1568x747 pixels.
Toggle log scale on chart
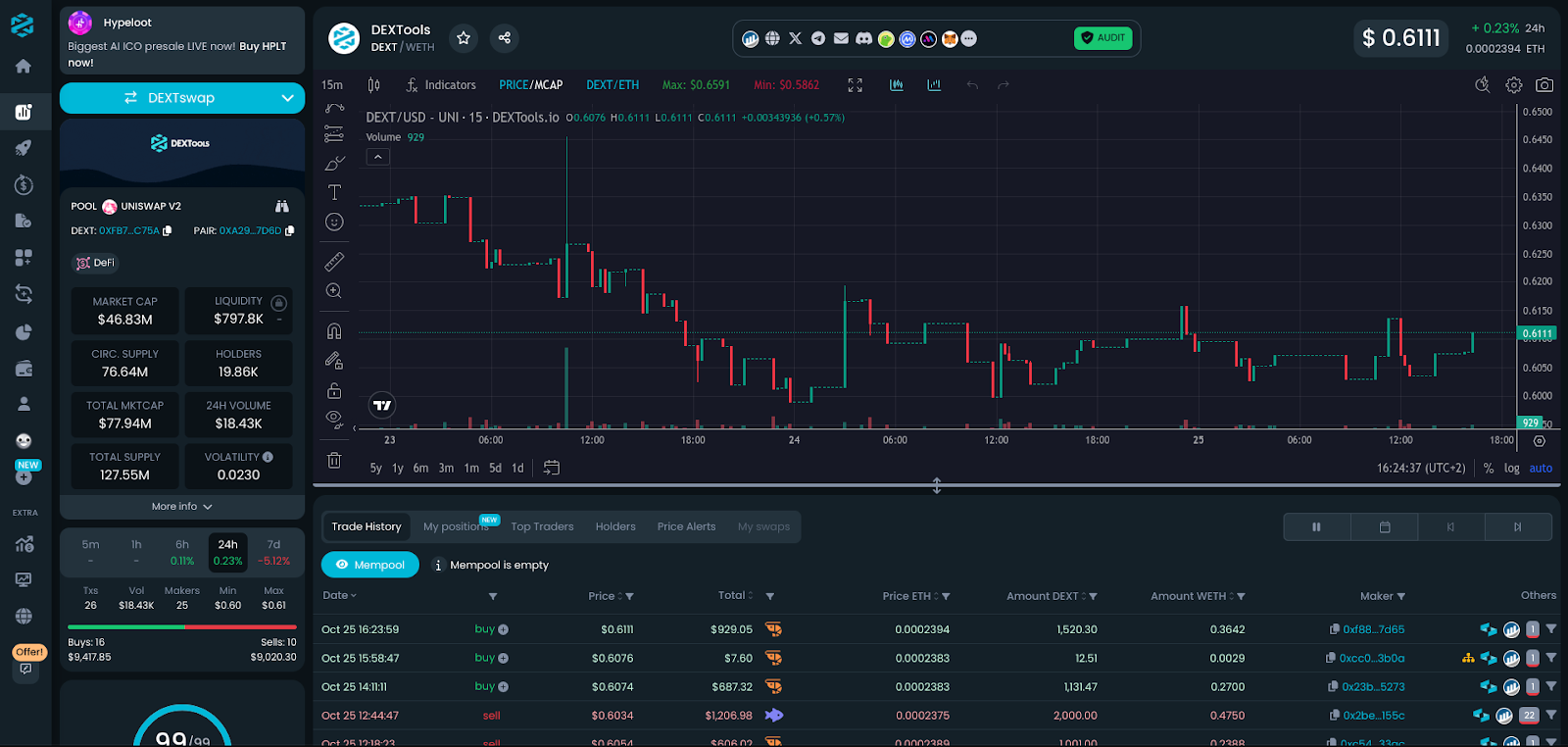[1512, 469]
